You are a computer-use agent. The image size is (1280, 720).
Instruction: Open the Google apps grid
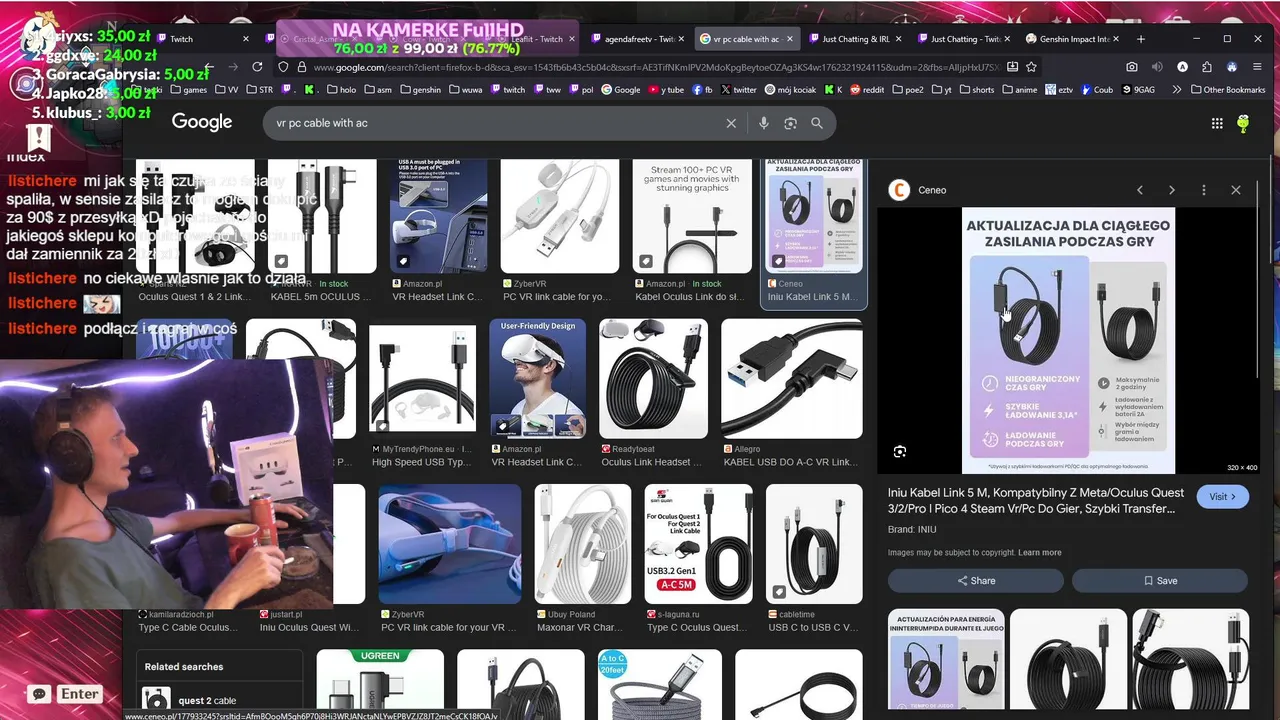click(1217, 123)
